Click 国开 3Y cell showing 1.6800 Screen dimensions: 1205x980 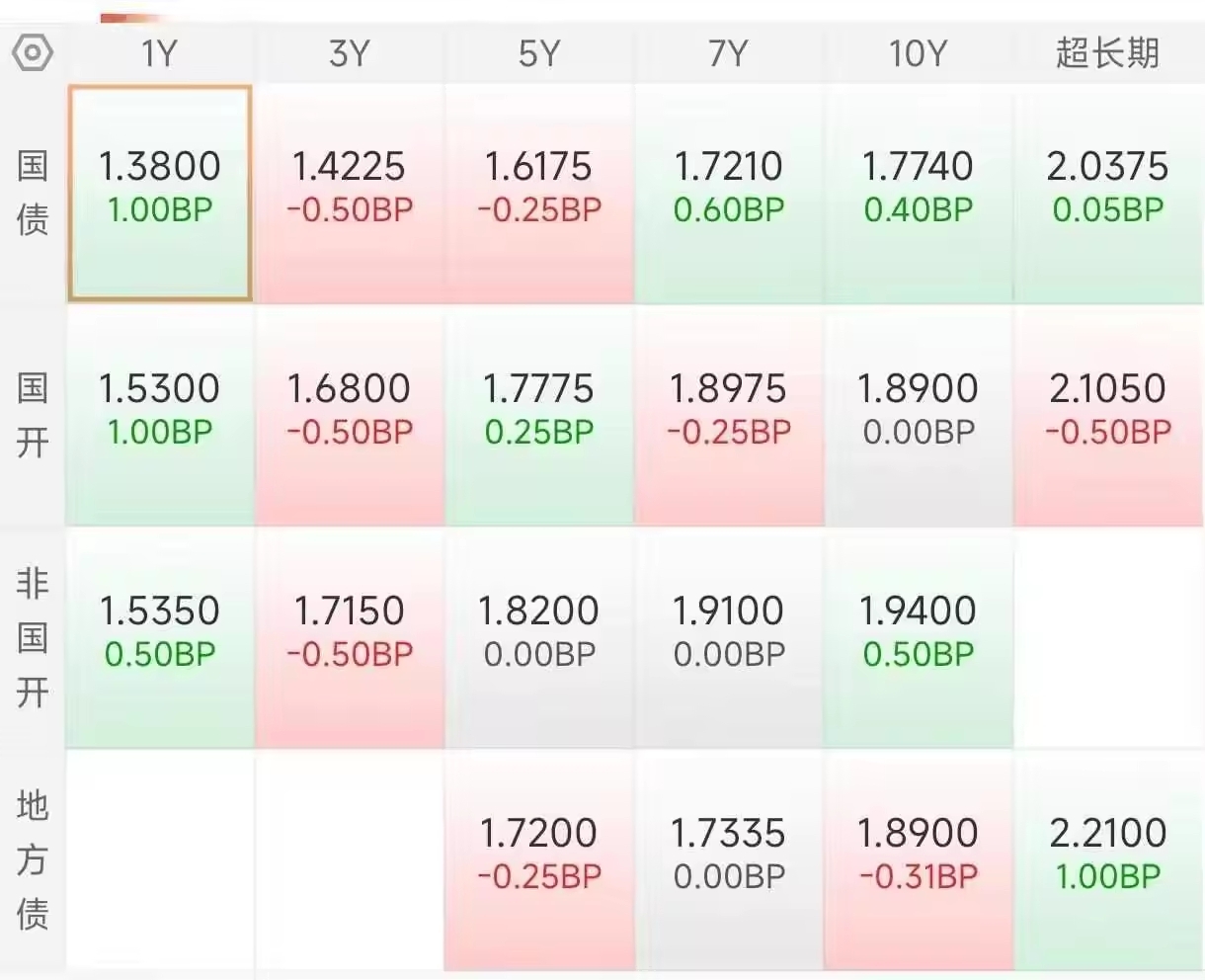tap(349, 416)
